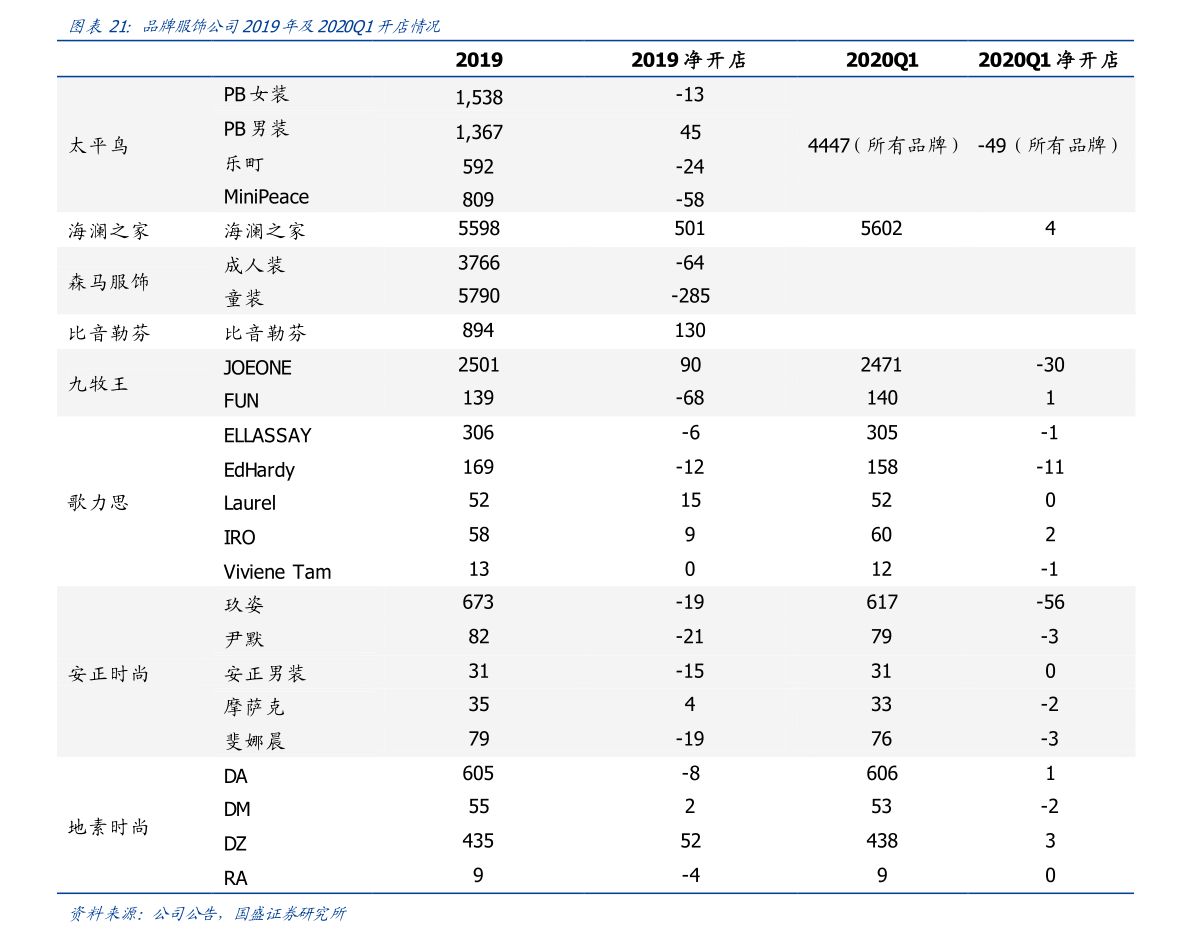The height and width of the screenshot is (942, 1191).
Task: Click the 太平鸟 company cell
Action: click(x=98, y=145)
